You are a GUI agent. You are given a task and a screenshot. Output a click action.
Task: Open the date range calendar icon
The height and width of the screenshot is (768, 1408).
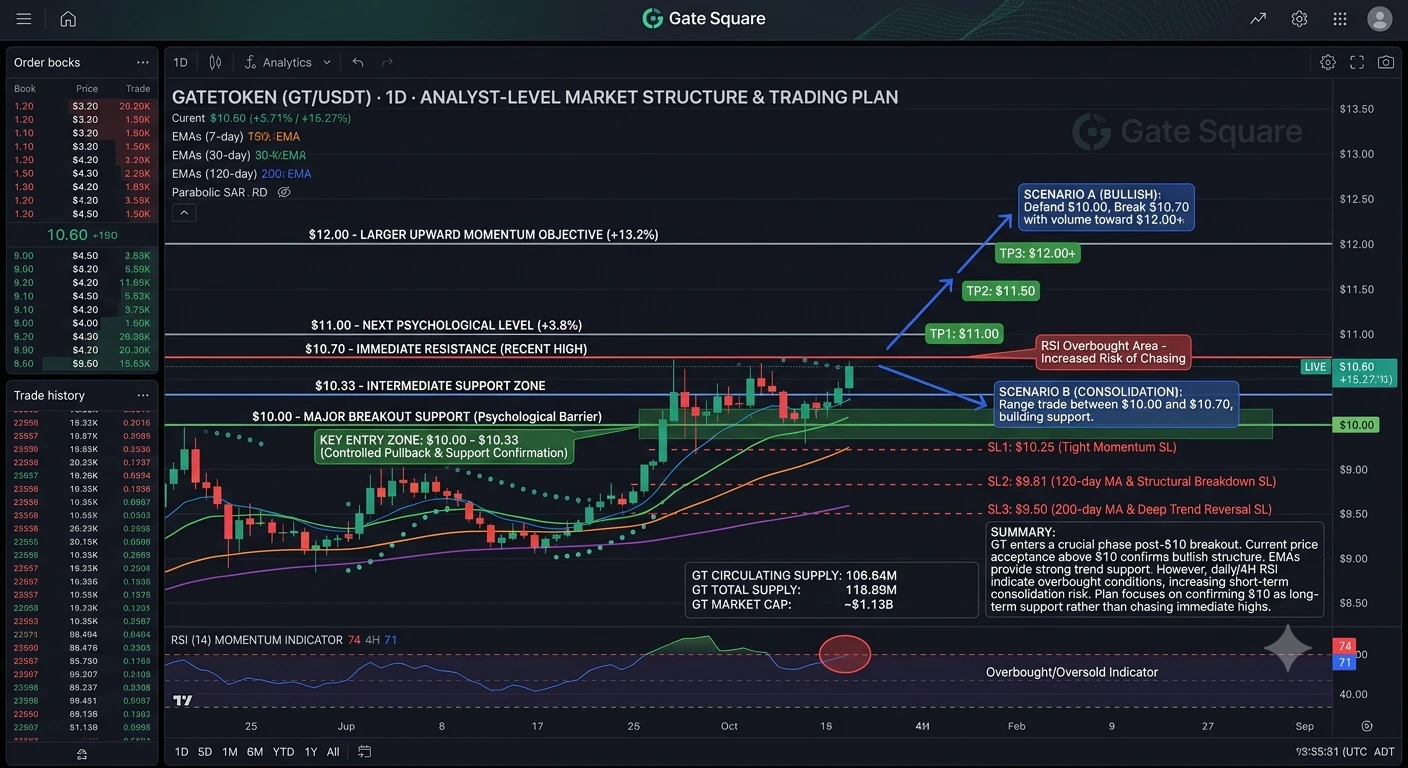[365, 751]
